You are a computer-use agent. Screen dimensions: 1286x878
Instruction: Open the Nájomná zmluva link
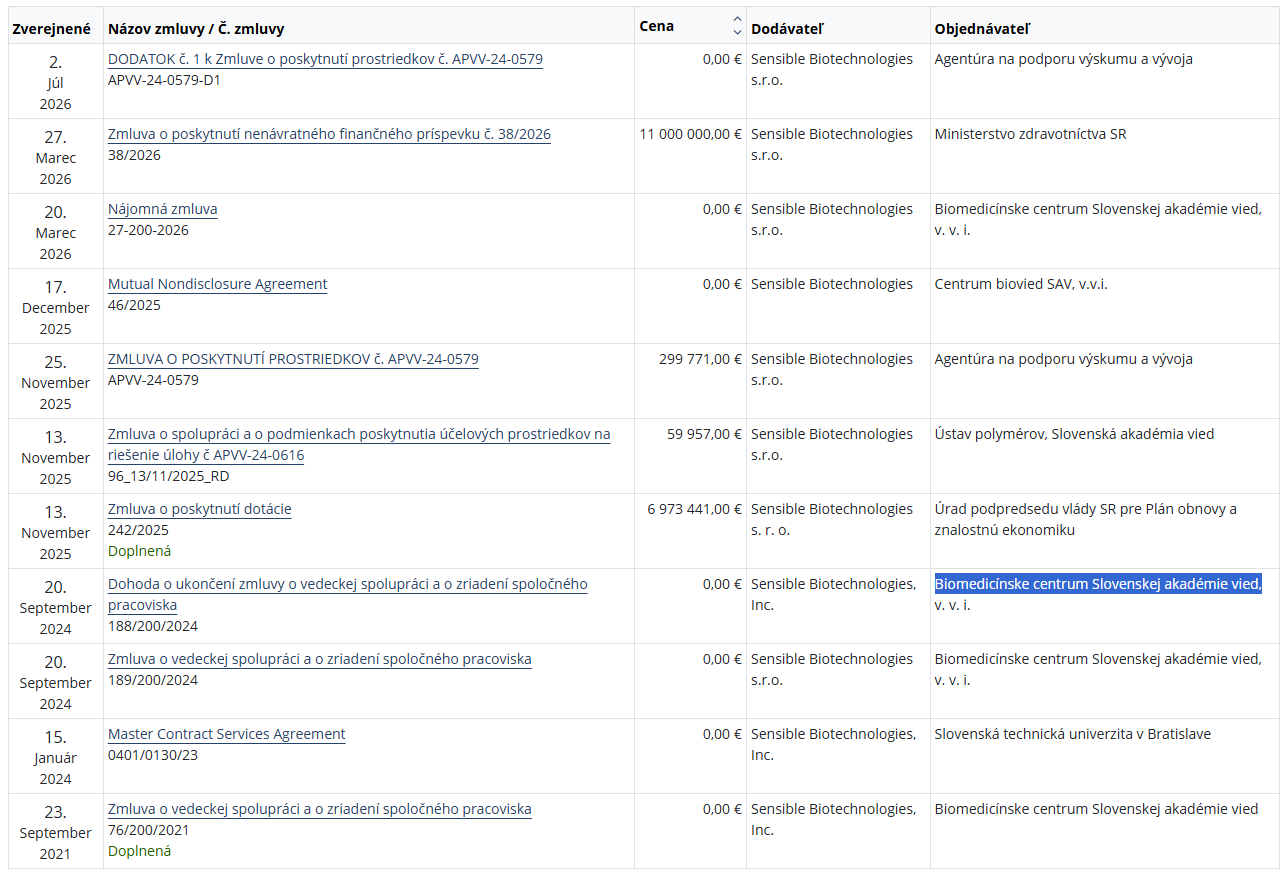(162, 209)
